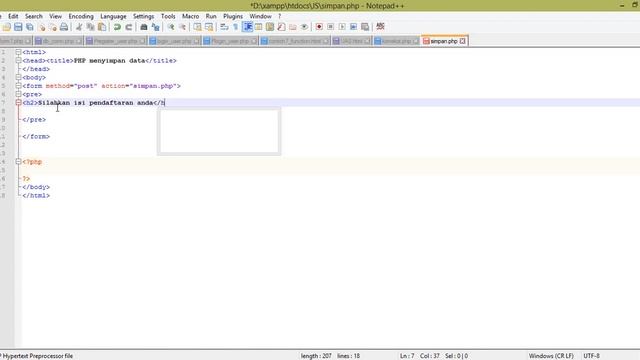This screenshot has height=360, width=640.
Task: Cut selection with the scissors icon
Action: coord(79,27)
